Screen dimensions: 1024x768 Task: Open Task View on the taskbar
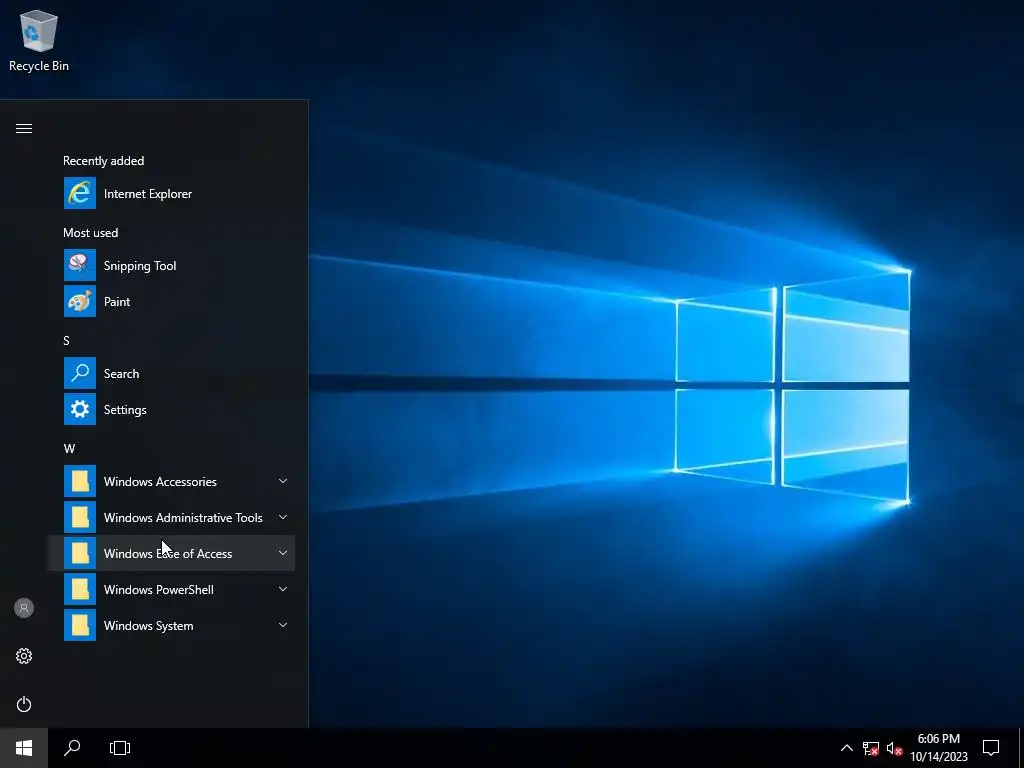(120, 748)
